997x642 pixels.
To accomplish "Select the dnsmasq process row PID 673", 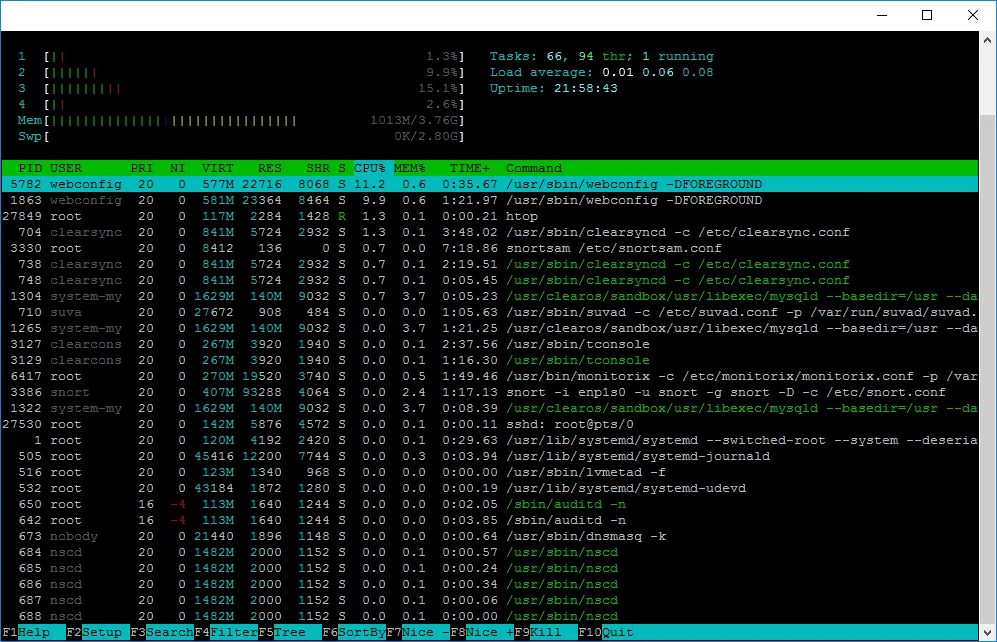I will 490,536.
